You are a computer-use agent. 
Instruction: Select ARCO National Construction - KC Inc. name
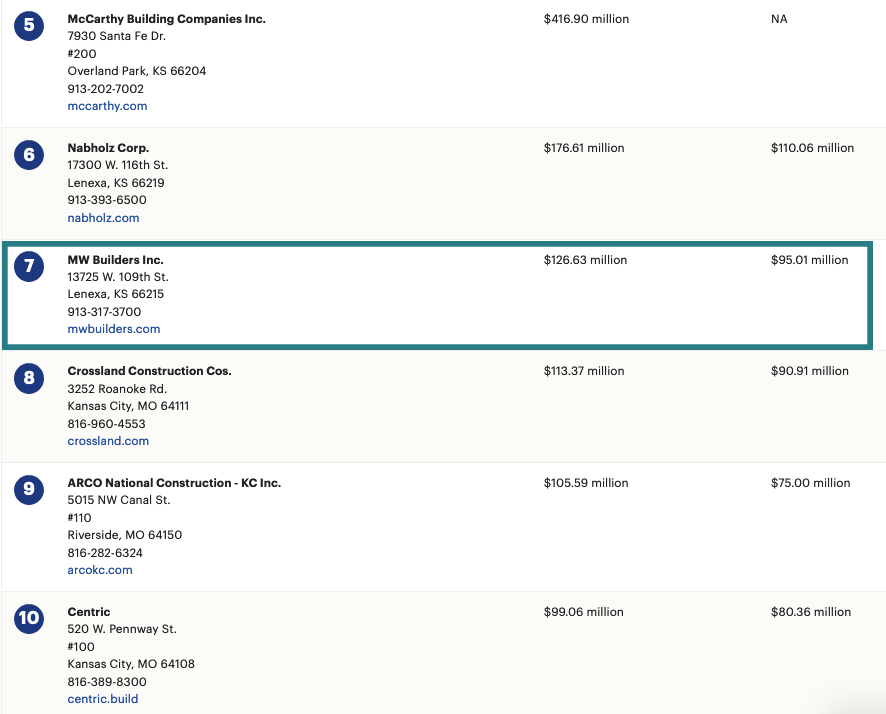[x=174, y=483]
